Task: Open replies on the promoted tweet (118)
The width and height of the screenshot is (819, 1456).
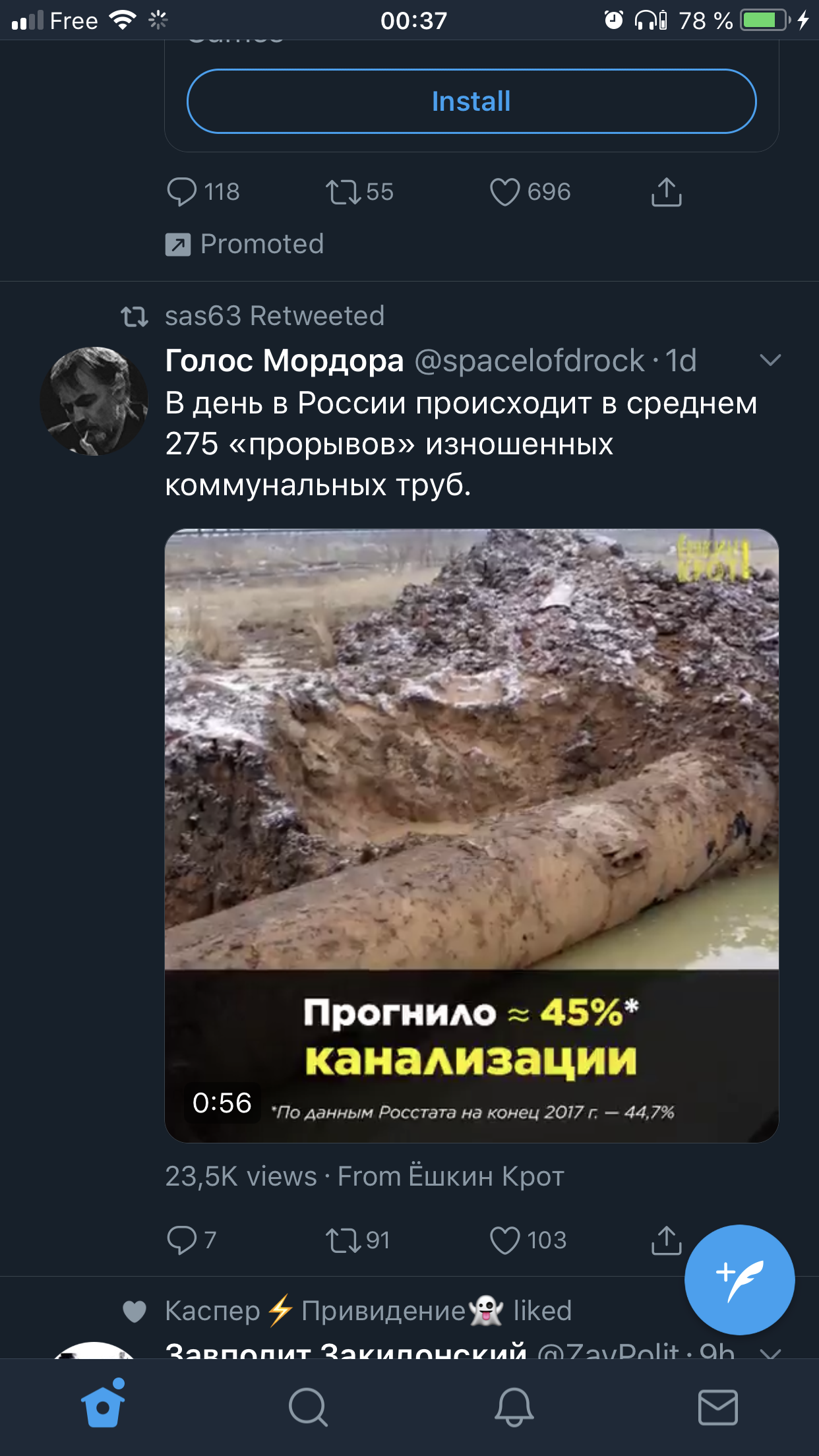Action: point(203,192)
